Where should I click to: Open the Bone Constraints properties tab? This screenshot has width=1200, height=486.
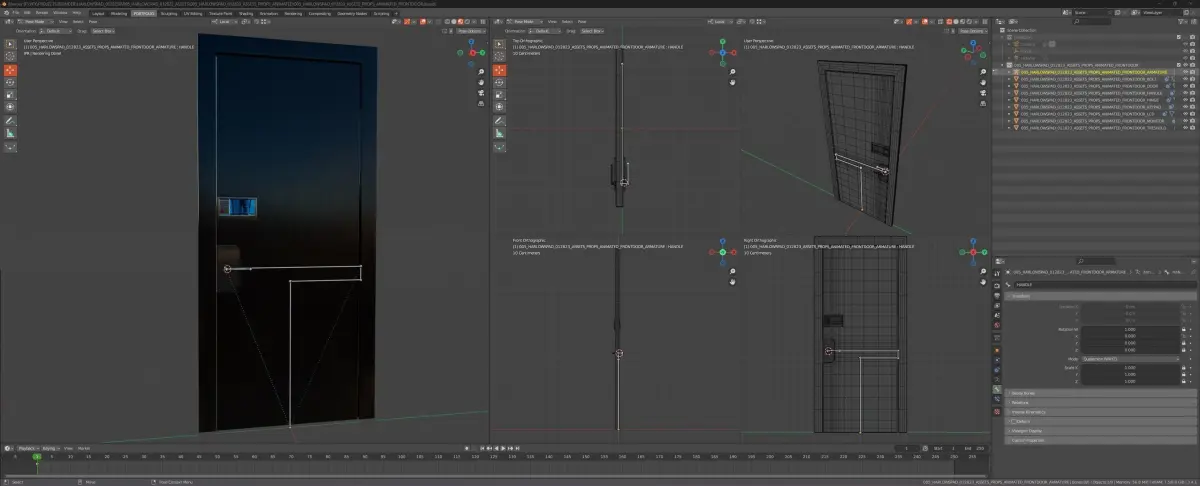997,400
